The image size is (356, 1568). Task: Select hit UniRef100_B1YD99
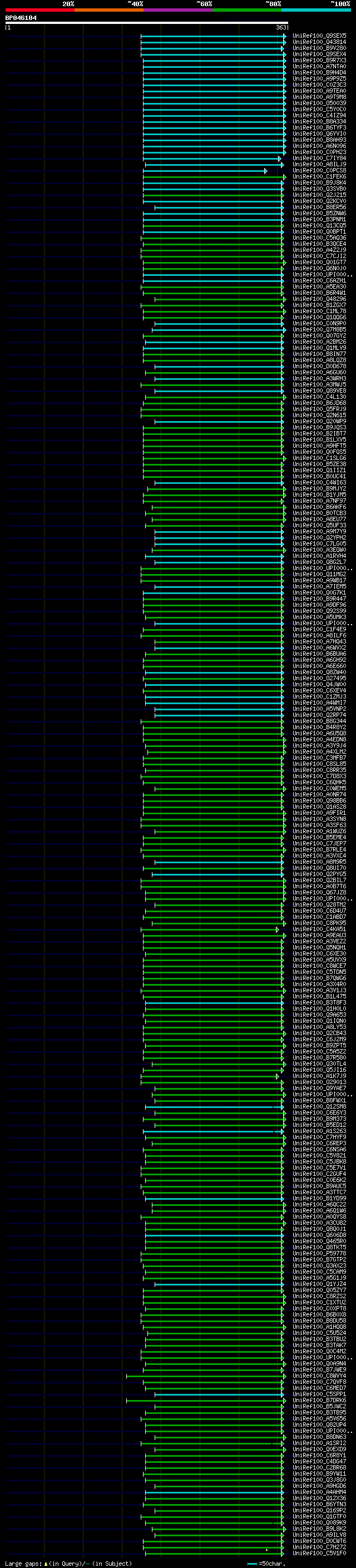coord(319,1199)
